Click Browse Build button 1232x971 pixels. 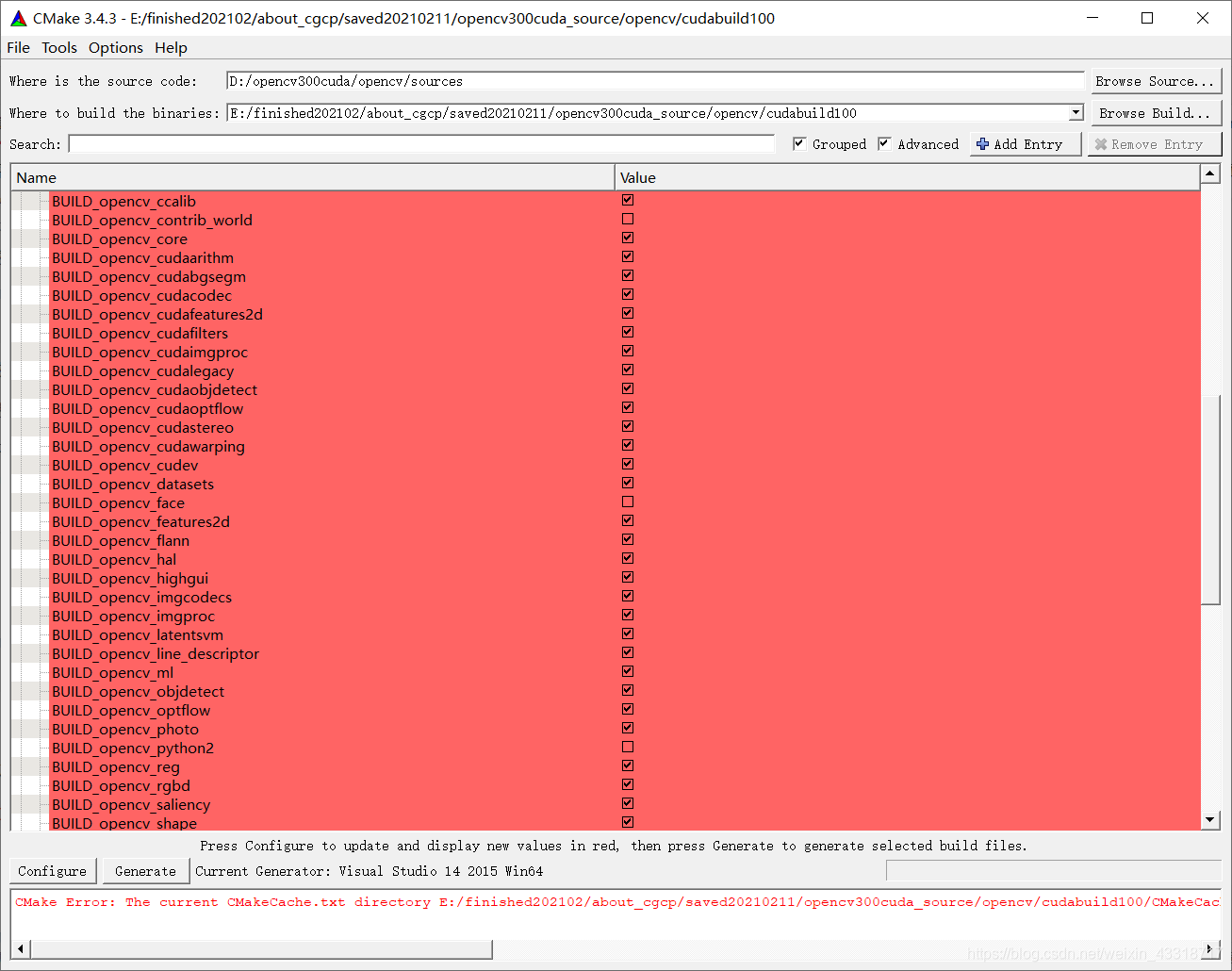tap(1155, 113)
